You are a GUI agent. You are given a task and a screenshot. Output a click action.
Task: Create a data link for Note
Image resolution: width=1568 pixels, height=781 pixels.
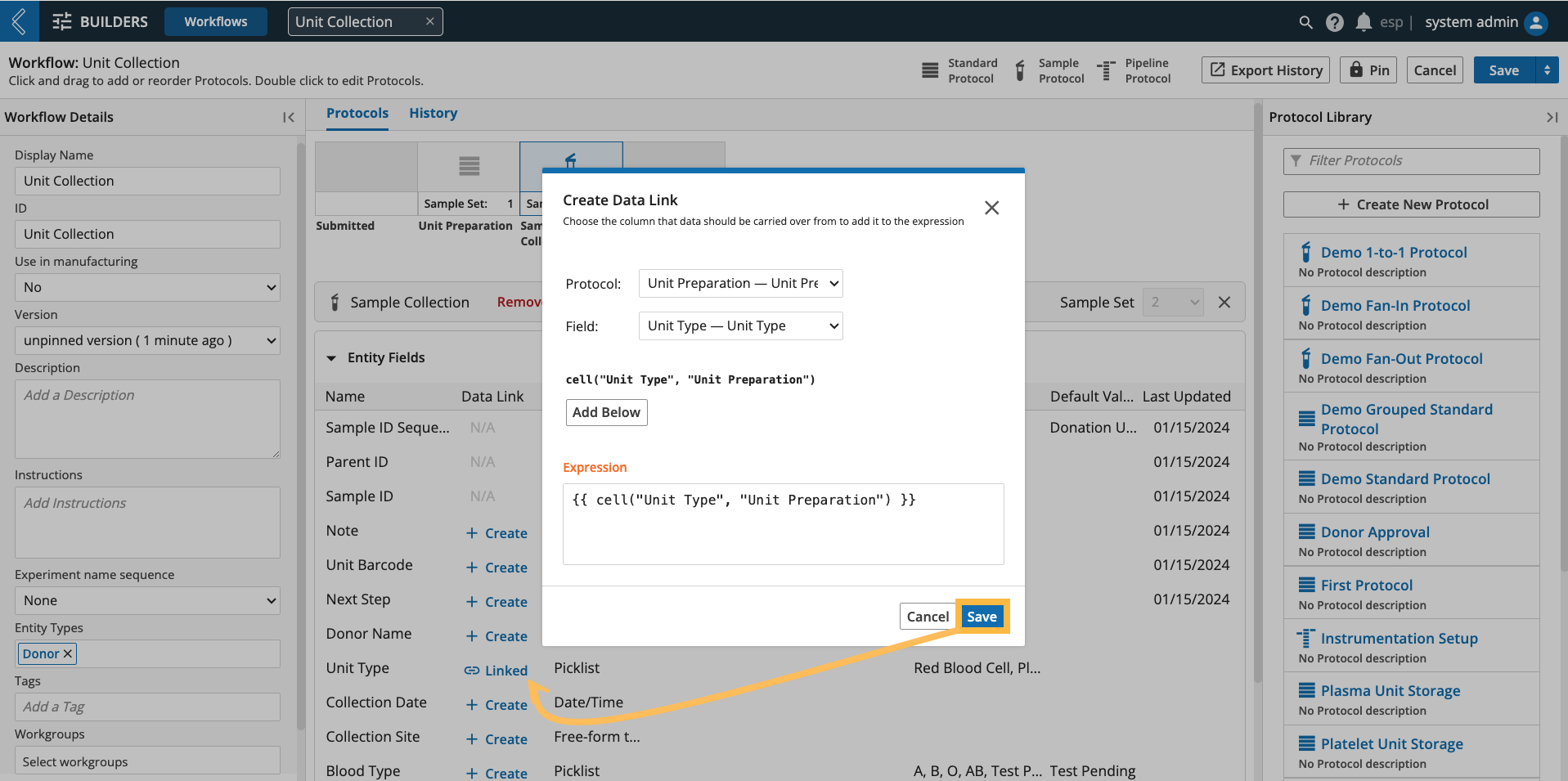coord(496,533)
